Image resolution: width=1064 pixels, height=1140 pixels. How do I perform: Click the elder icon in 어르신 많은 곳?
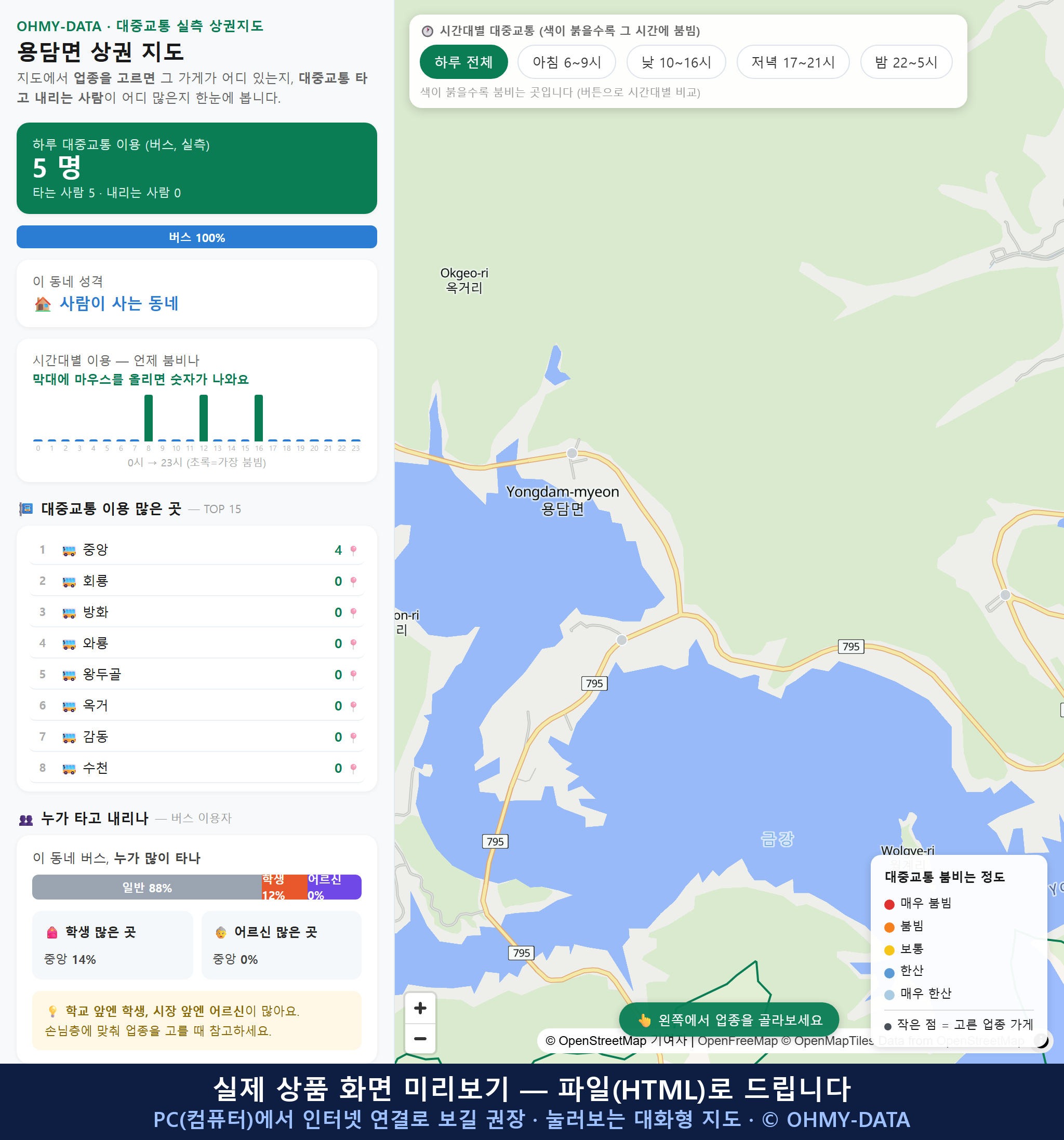(x=221, y=932)
